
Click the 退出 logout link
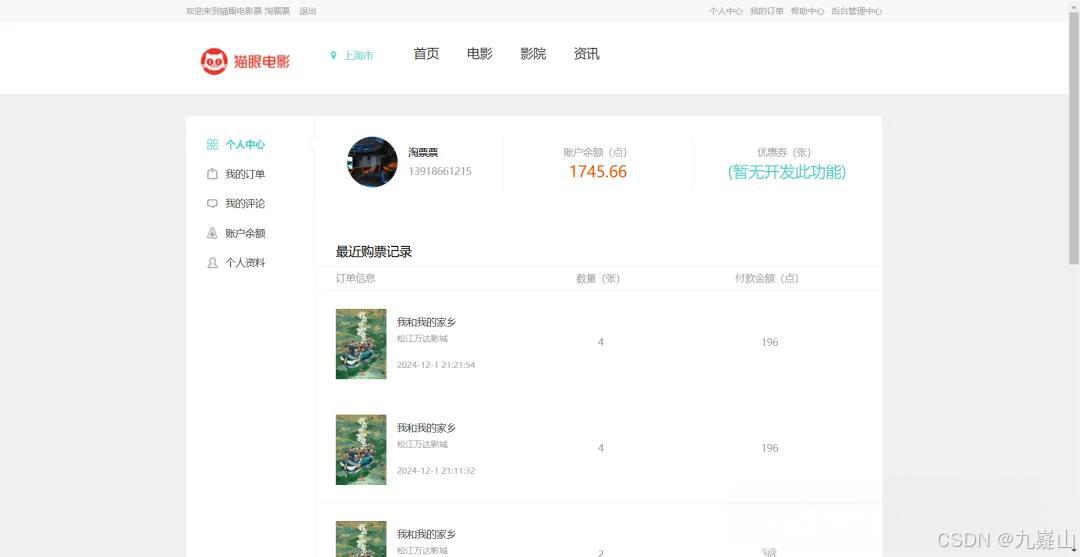308,11
